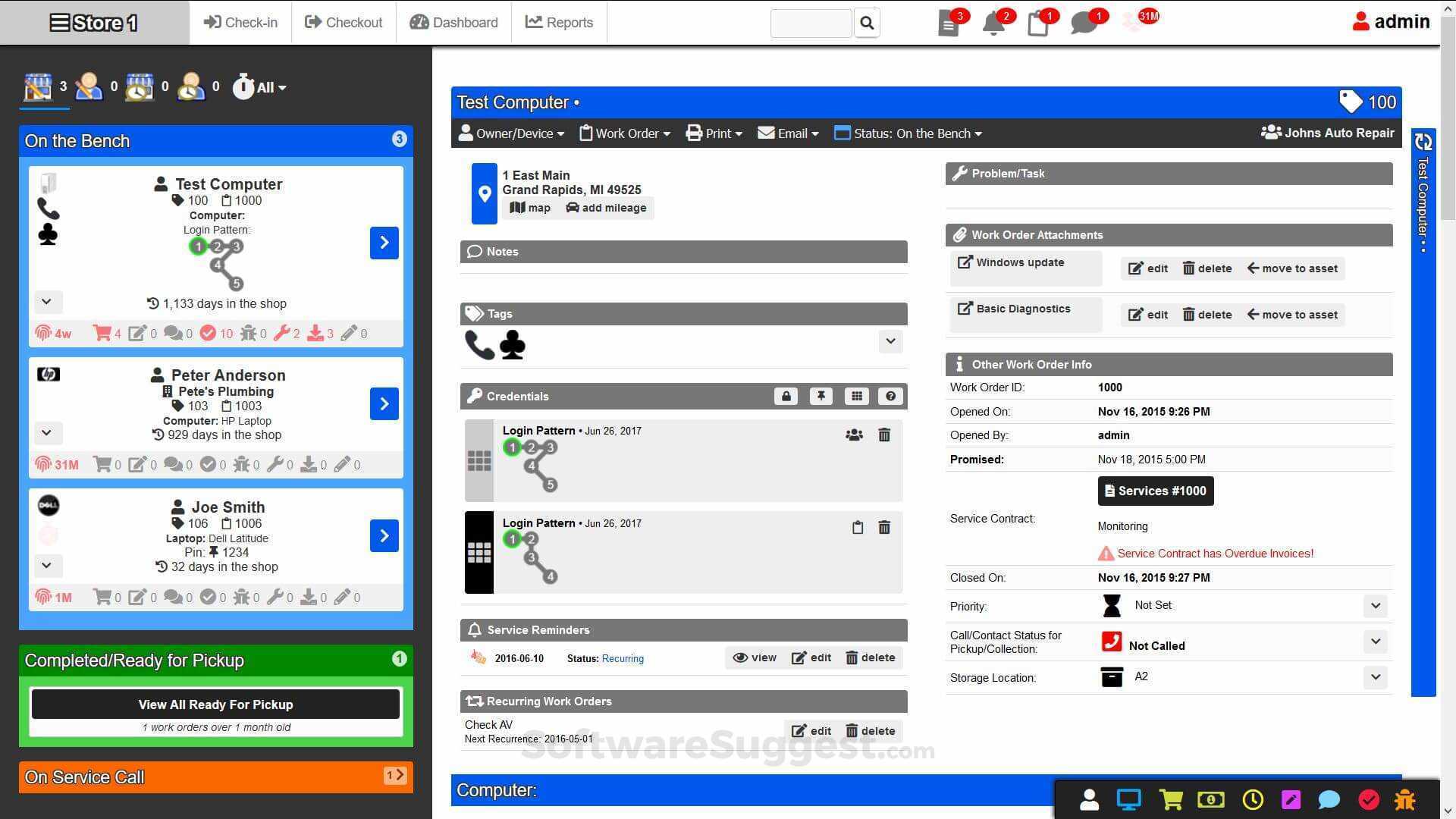Image resolution: width=1456 pixels, height=819 pixels.
Task: Open the Priority: Not Set dropdown
Action: click(x=1375, y=606)
